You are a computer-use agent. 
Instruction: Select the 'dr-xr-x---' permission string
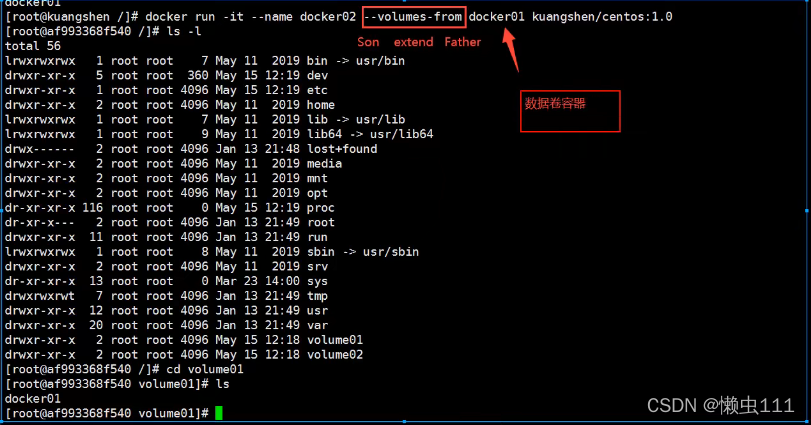(40, 223)
